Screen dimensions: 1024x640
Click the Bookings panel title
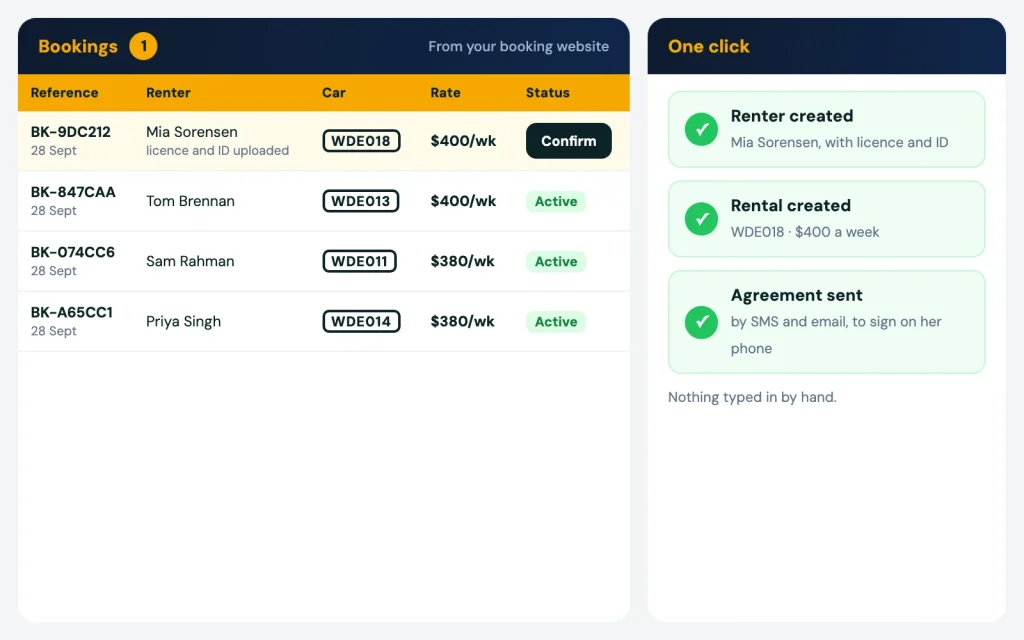(78, 46)
